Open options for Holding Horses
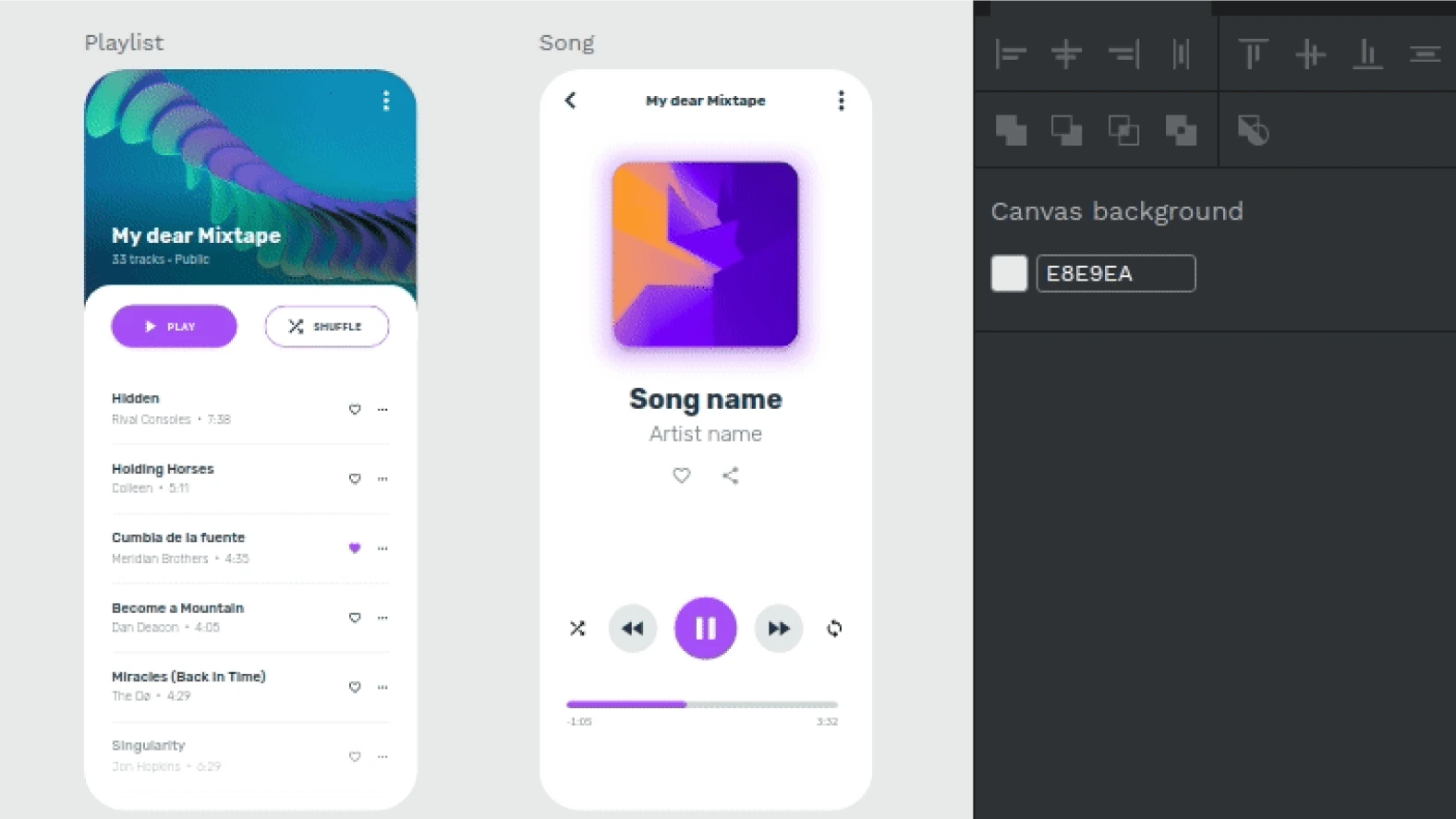1456x819 pixels. tap(382, 478)
